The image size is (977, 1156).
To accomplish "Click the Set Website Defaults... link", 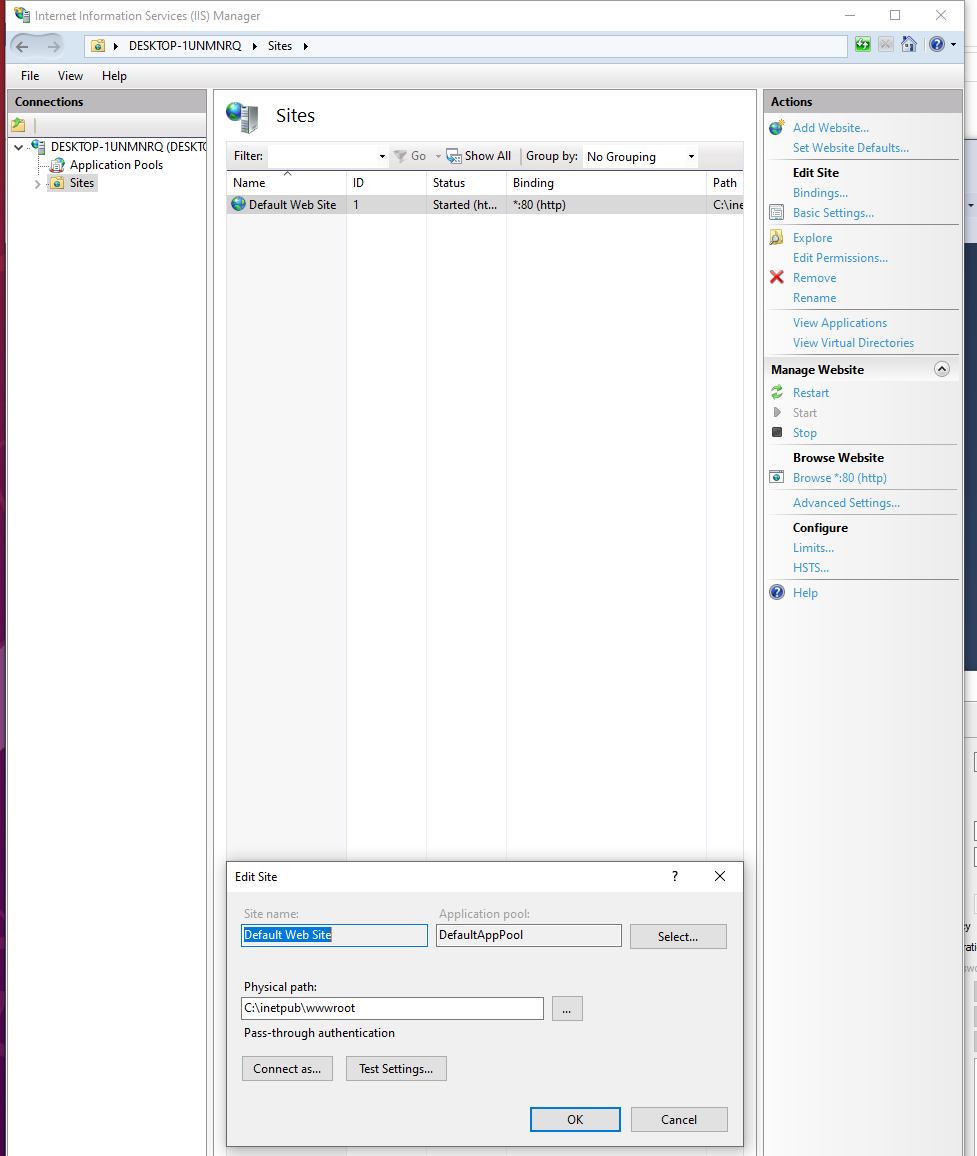I will tap(850, 147).
